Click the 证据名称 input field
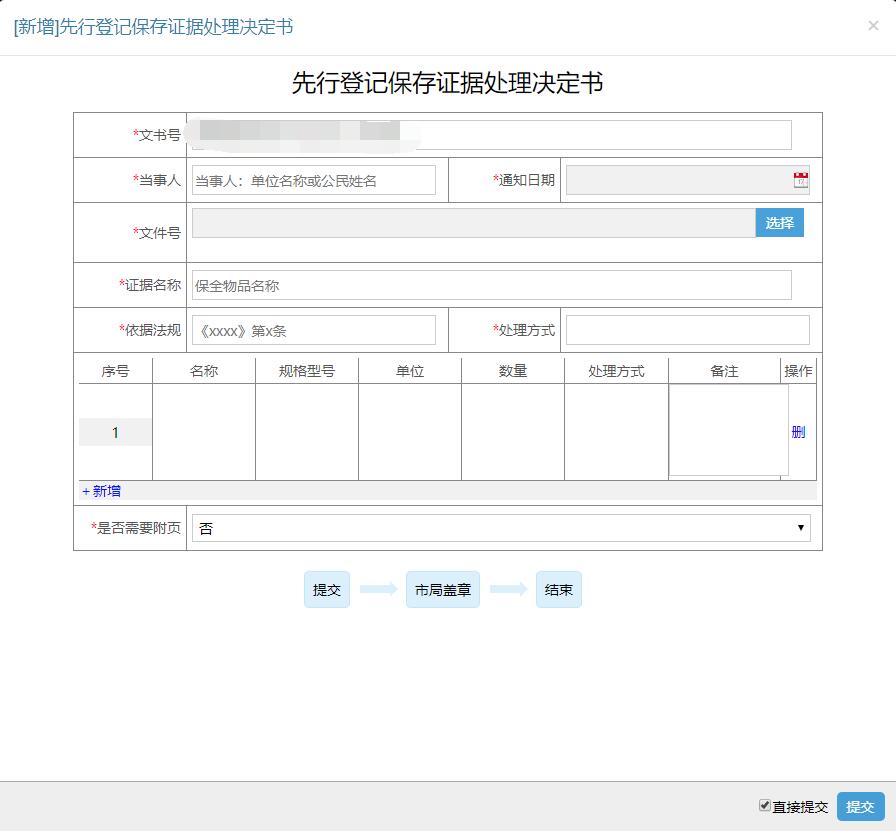The width and height of the screenshot is (896, 831). [491, 285]
